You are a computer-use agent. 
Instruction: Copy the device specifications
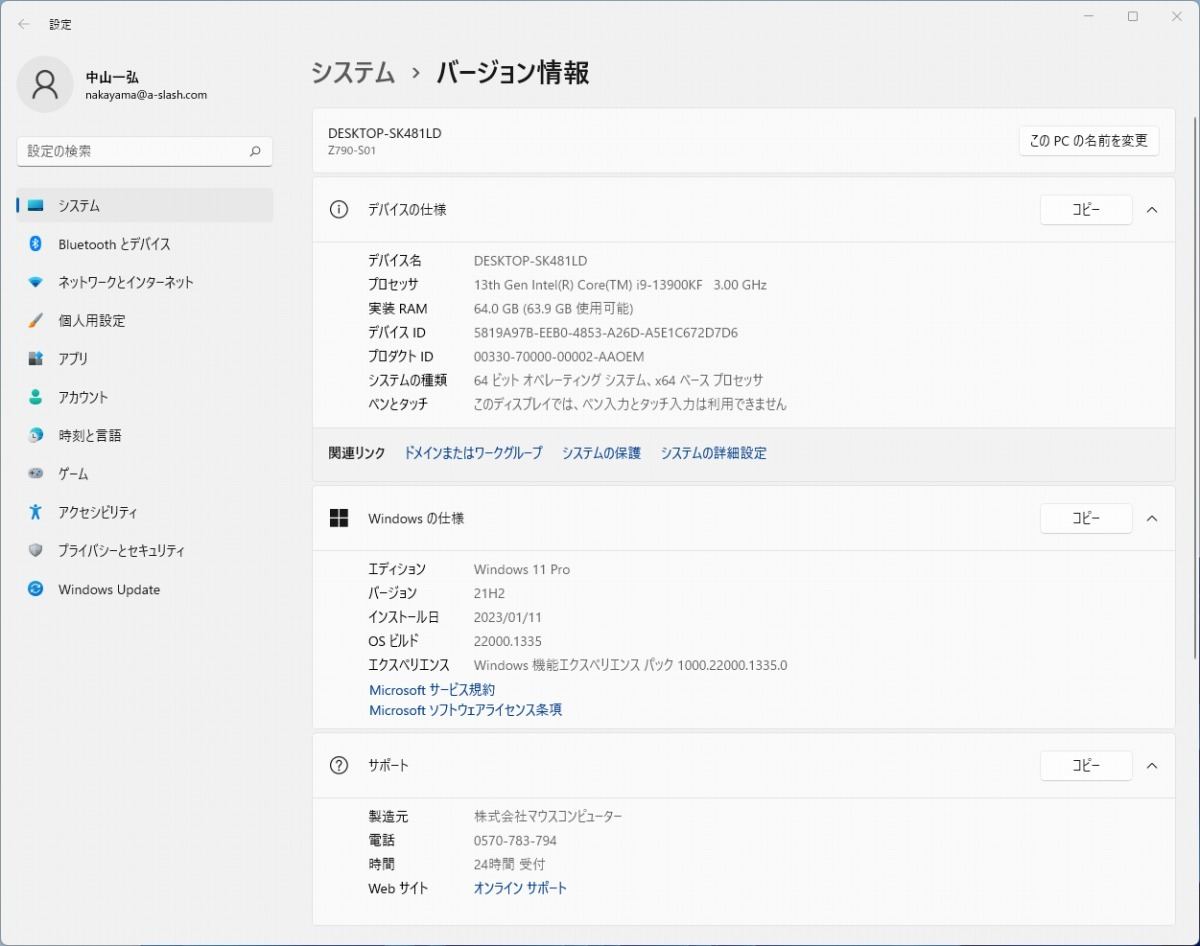click(x=1086, y=210)
